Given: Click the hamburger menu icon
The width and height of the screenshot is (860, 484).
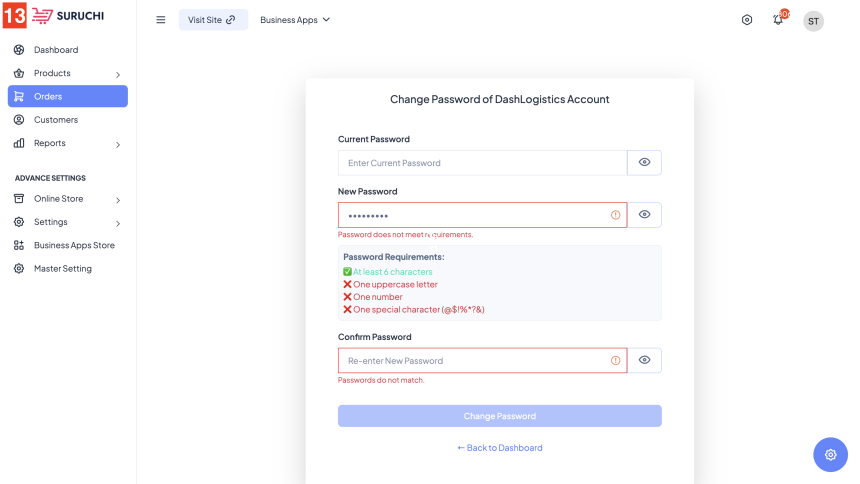Looking at the screenshot, I should coord(161,20).
